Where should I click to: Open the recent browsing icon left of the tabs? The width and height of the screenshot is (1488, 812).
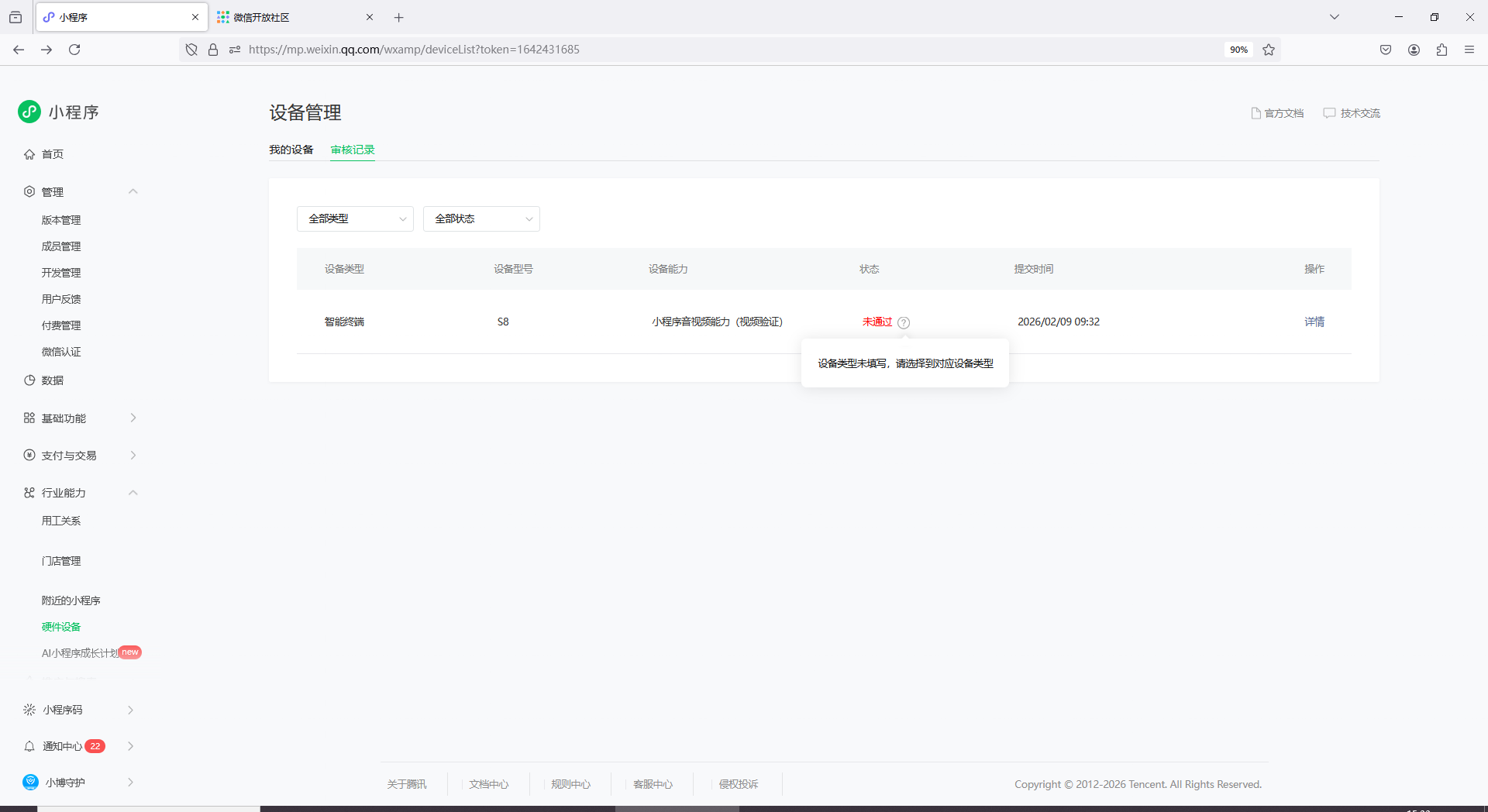click(x=15, y=17)
